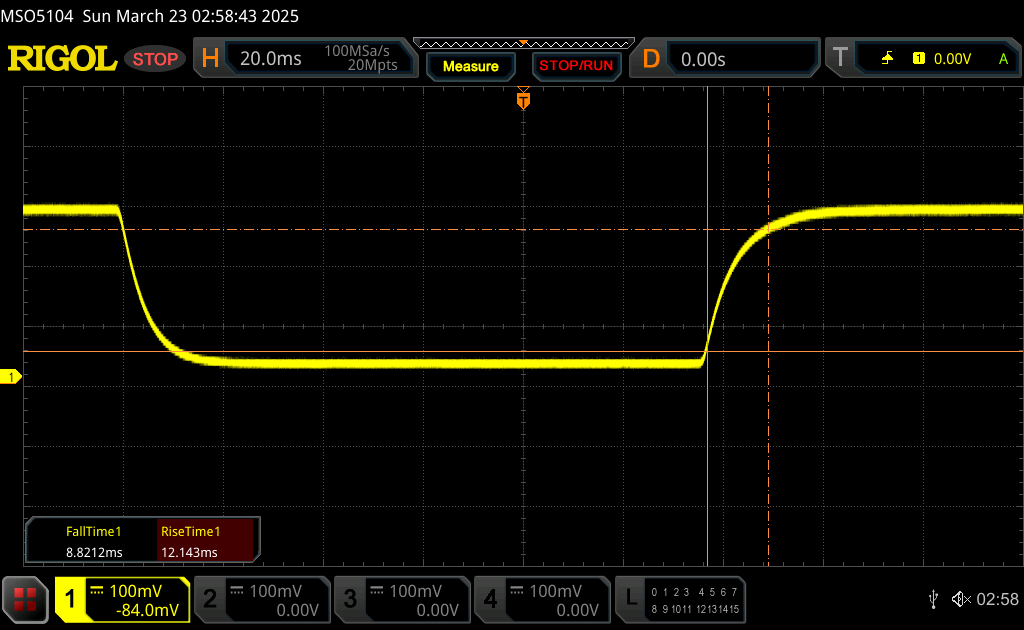This screenshot has height=630, width=1024.
Task: Select the channel 1 ground level marker
Action: (x=13, y=377)
